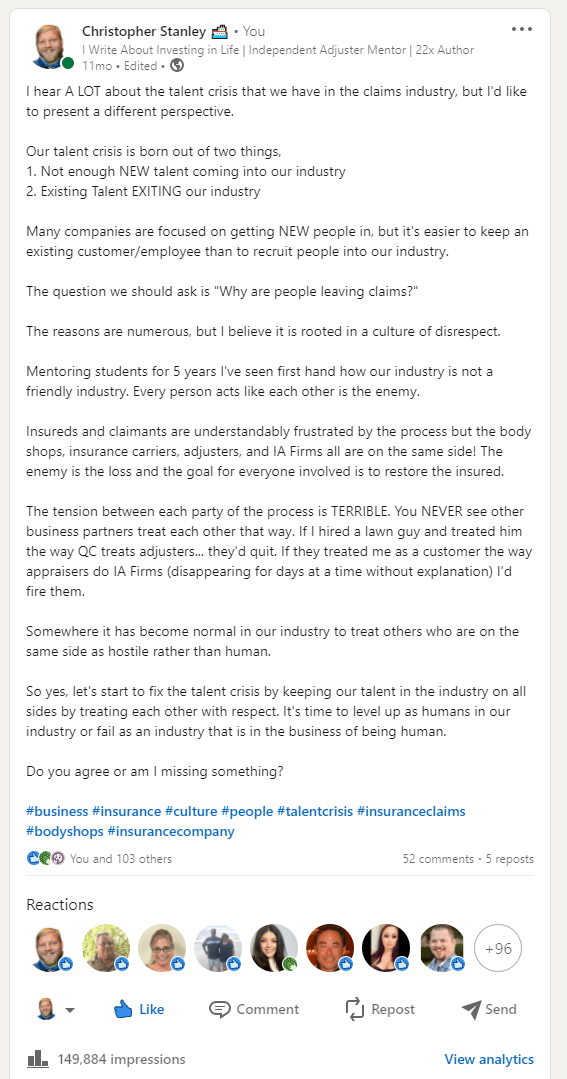Open the +96 more reactions circle
The image size is (567, 1079).
498,948
